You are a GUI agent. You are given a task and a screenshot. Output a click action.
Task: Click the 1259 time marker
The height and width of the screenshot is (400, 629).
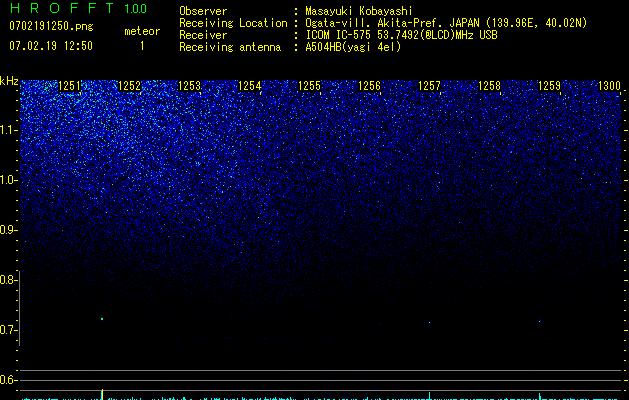(549, 86)
